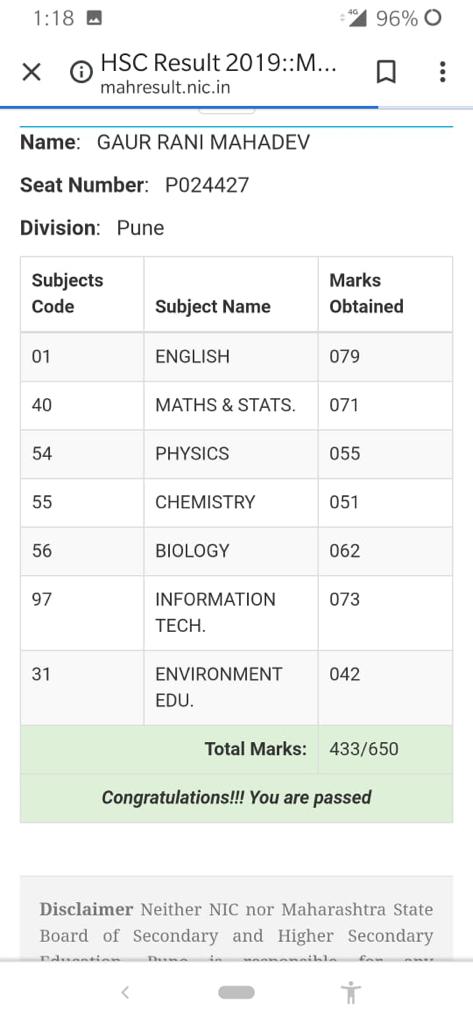This screenshot has height=1024, width=473.
Task: Tap the back arrow in navigation bar
Action: tap(125, 993)
